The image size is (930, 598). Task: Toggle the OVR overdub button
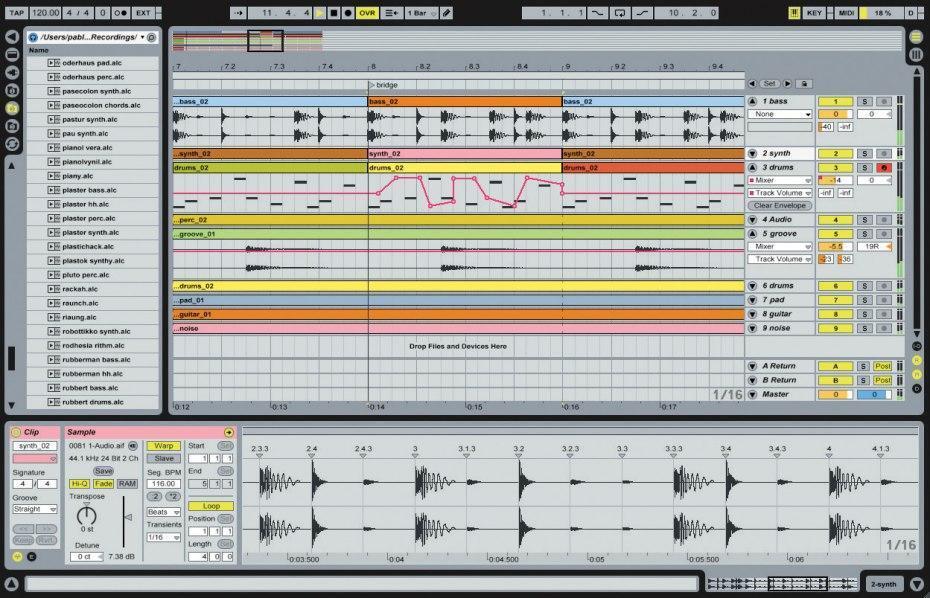[x=367, y=13]
